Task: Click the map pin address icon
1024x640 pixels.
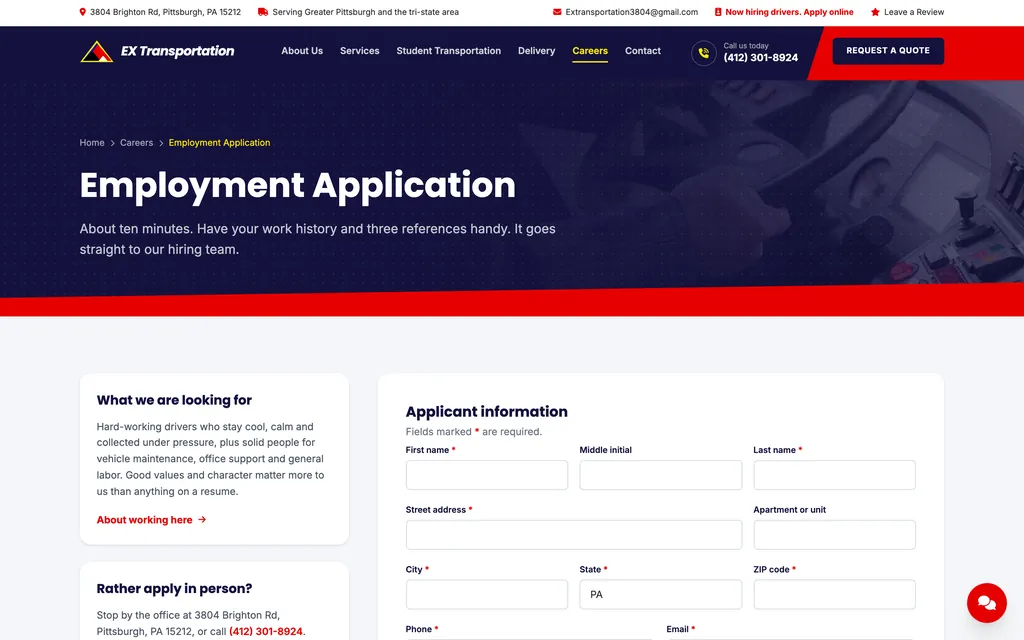Action: coord(82,12)
